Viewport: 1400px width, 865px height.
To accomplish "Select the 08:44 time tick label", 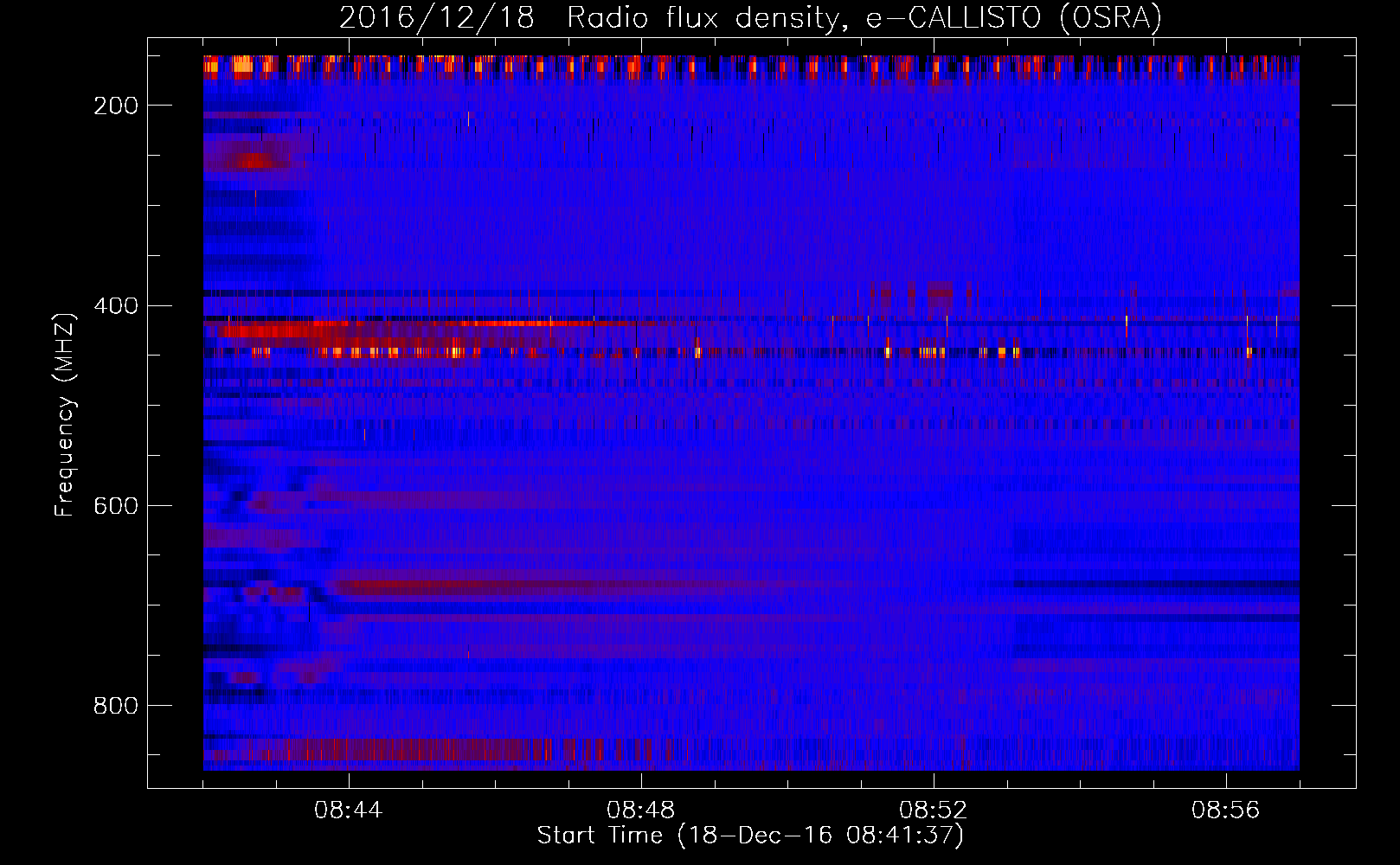I will (349, 811).
